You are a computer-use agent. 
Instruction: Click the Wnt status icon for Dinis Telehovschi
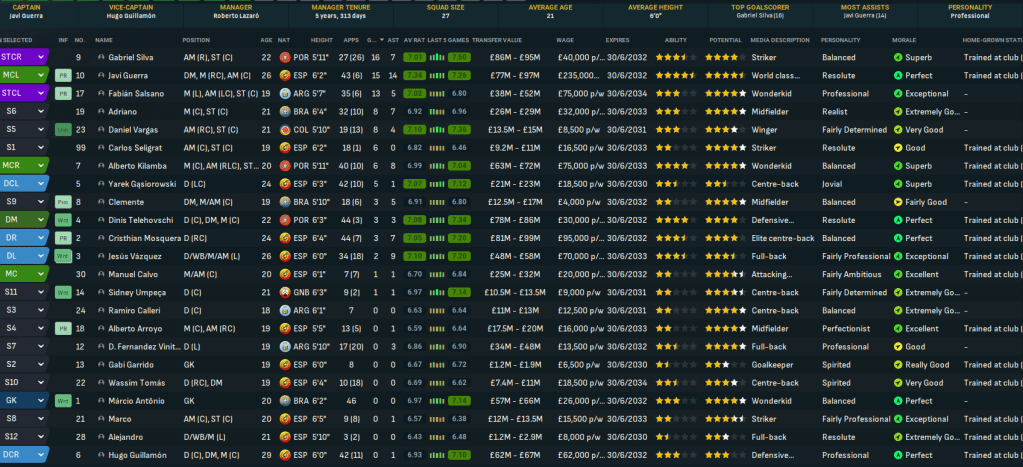click(62, 220)
